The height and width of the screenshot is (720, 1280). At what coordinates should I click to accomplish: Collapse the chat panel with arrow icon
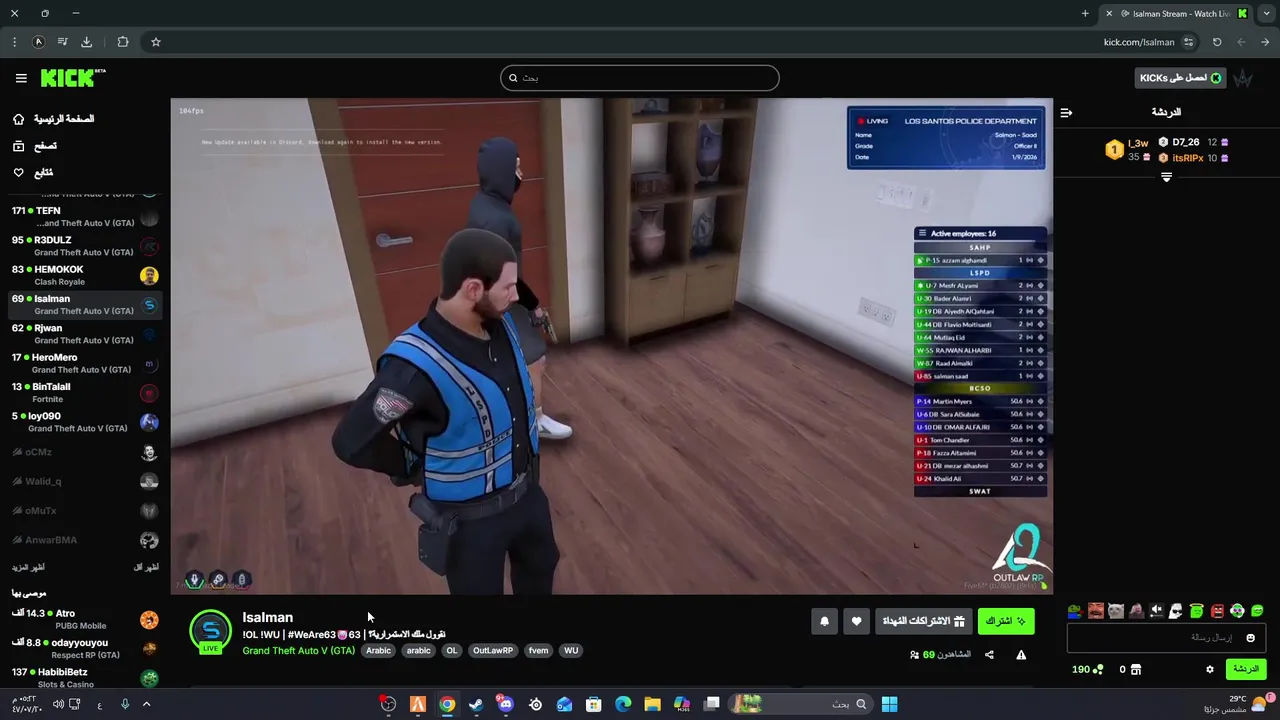pyautogui.click(x=1066, y=113)
